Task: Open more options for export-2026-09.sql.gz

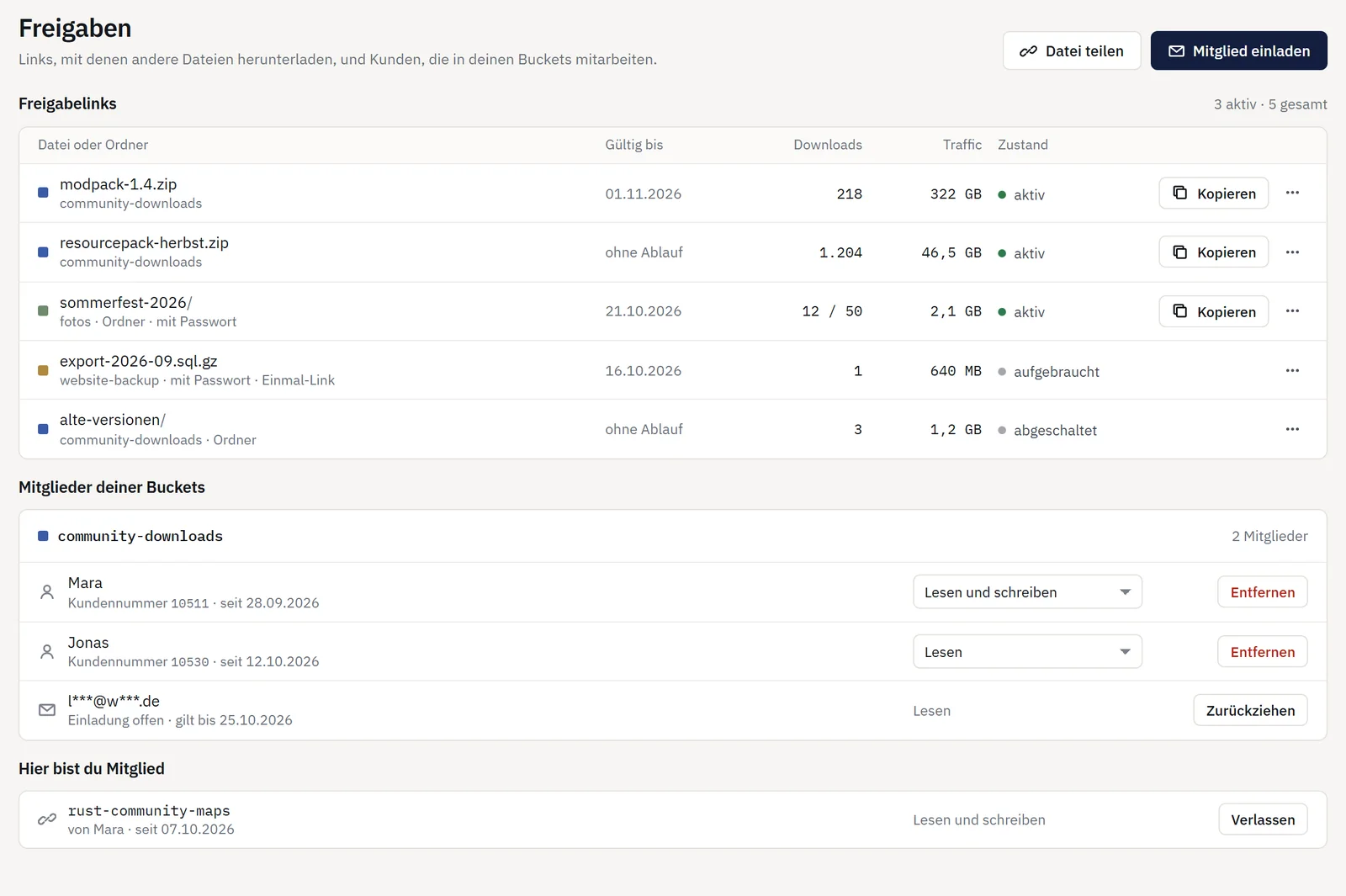Action: point(1293,370)
